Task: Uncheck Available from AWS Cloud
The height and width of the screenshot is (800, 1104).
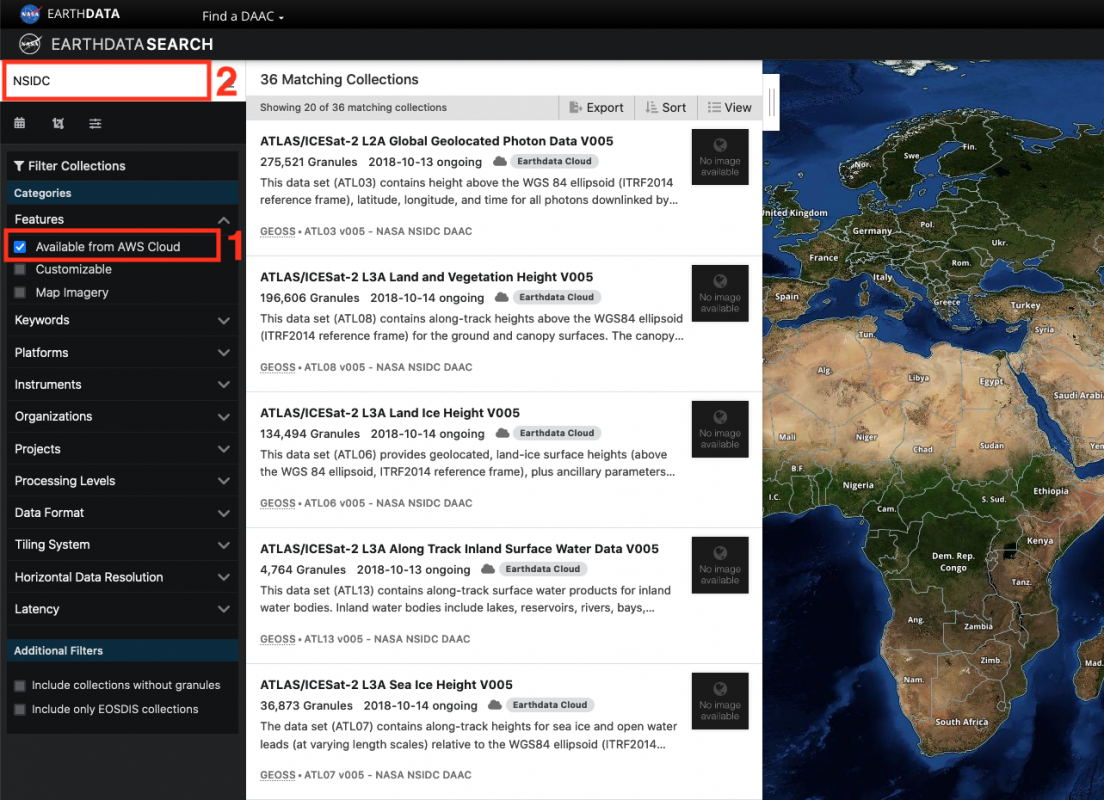Action: (21, 246)
